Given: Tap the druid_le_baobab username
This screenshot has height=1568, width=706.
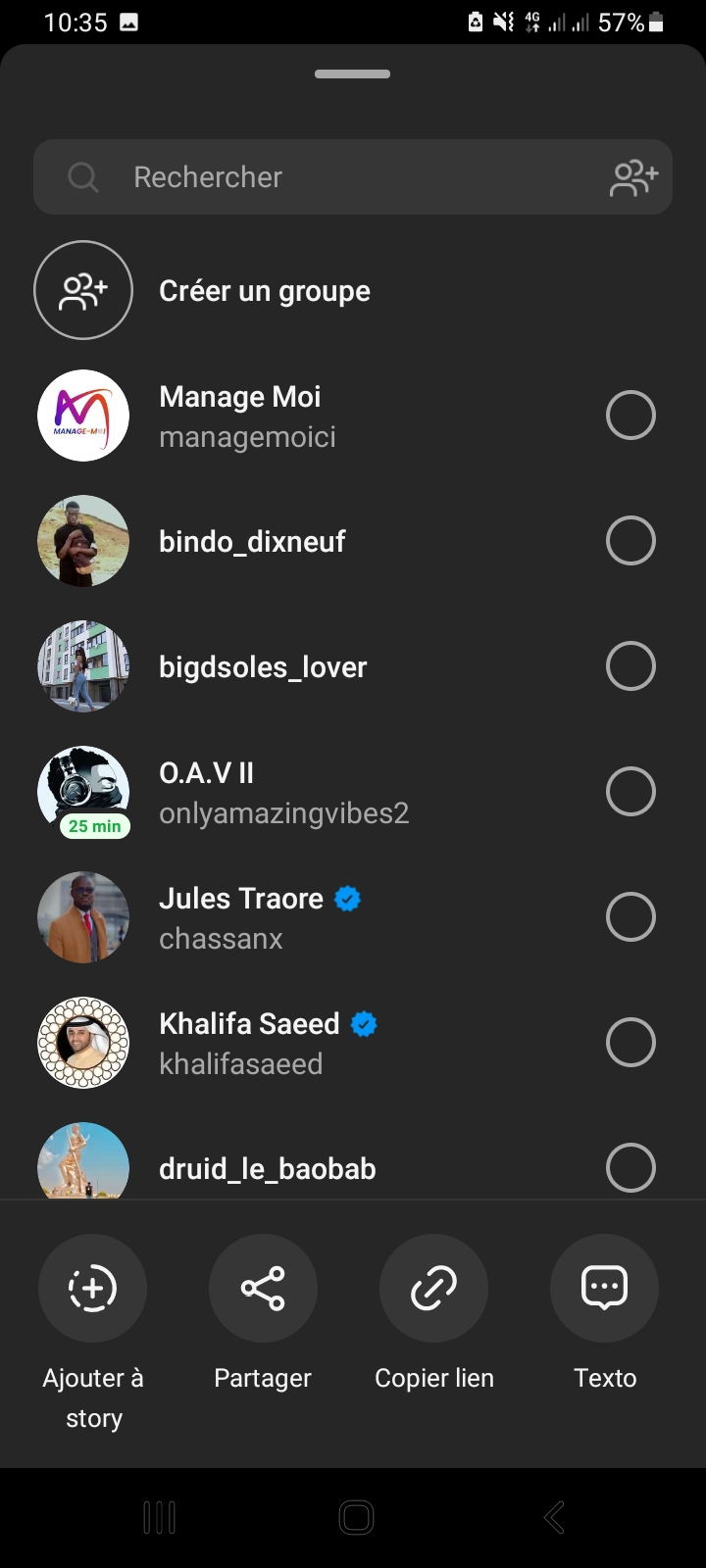Looking at the screenshot, I should coord(268,1168).
